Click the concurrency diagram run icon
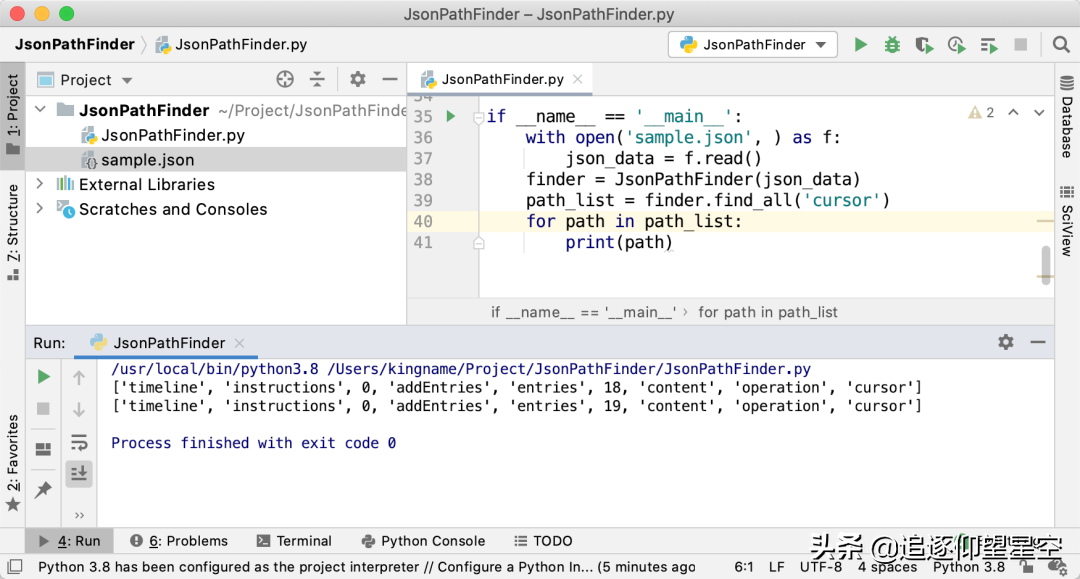The width and height of the screenshot is (1080, 579). 989,45
